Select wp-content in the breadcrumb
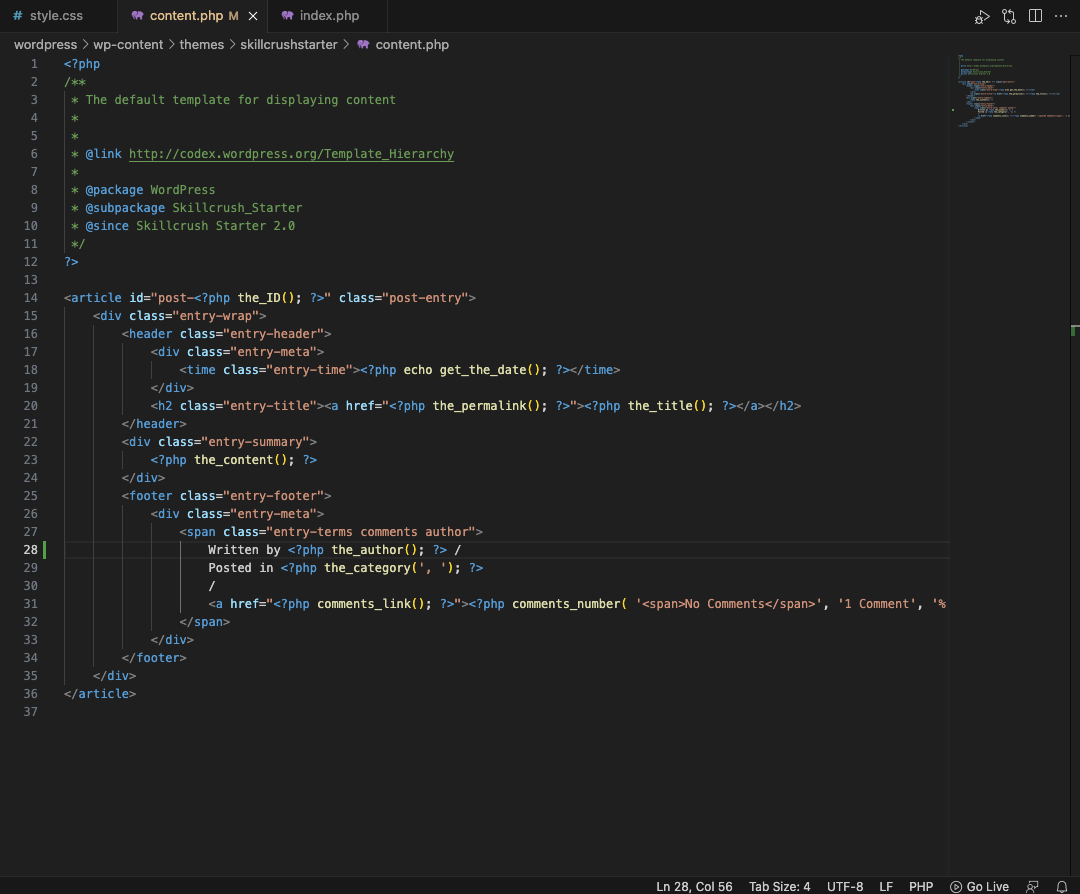This screenshot has width=1080, height=894. point(128,44)
